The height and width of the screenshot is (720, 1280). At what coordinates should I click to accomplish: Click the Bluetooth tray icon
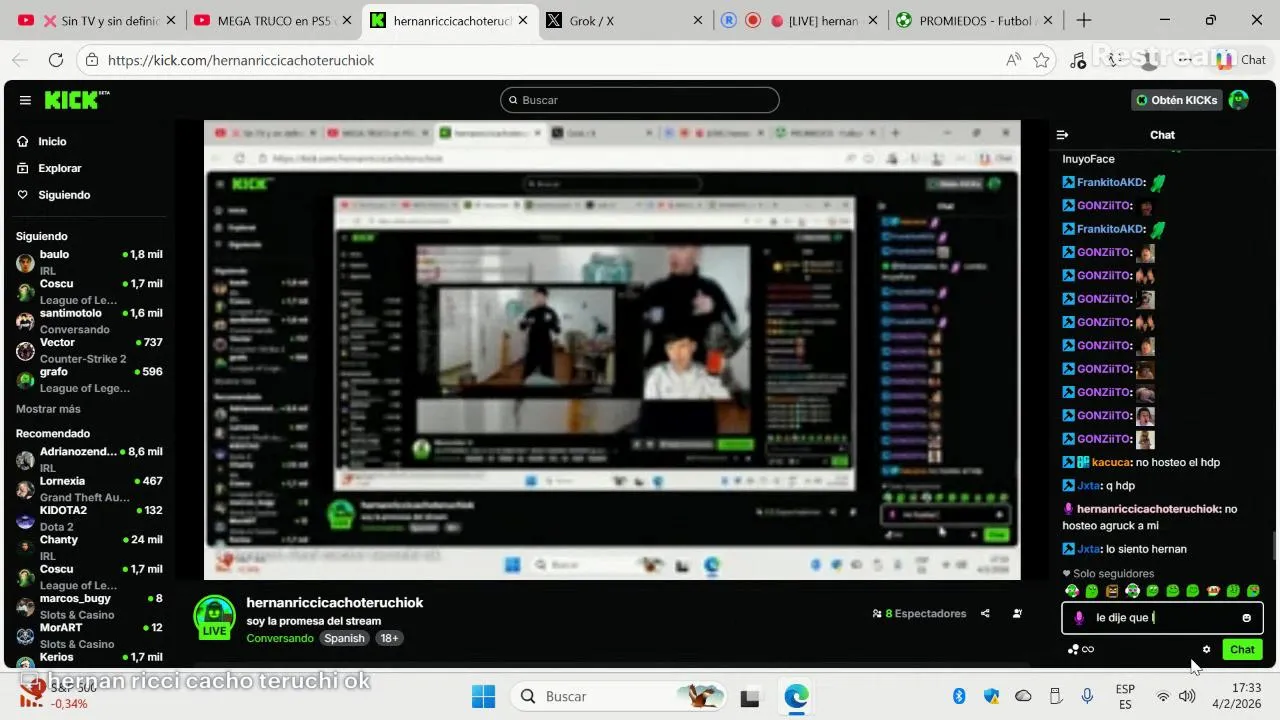958,696
